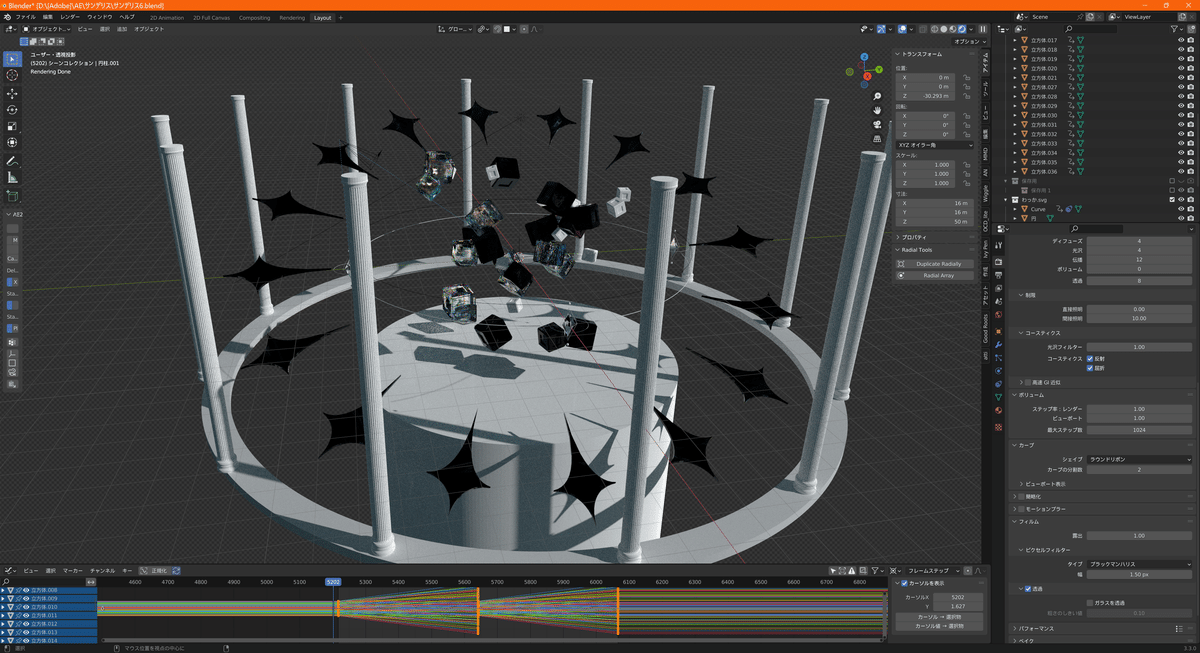Switch to the Compositing workspace tab

pos(255,17)
